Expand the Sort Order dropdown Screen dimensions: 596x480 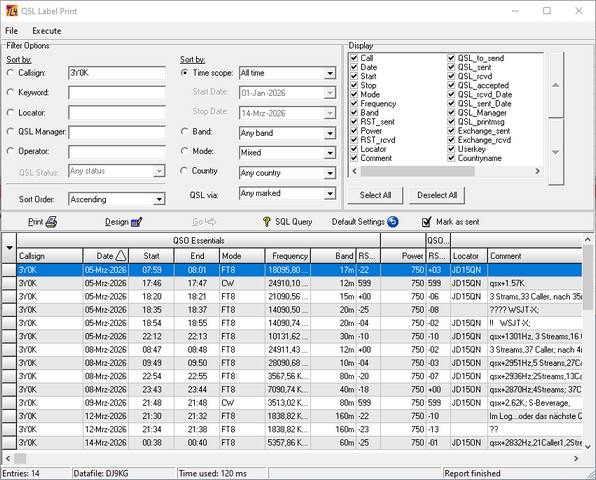point(159,199)
